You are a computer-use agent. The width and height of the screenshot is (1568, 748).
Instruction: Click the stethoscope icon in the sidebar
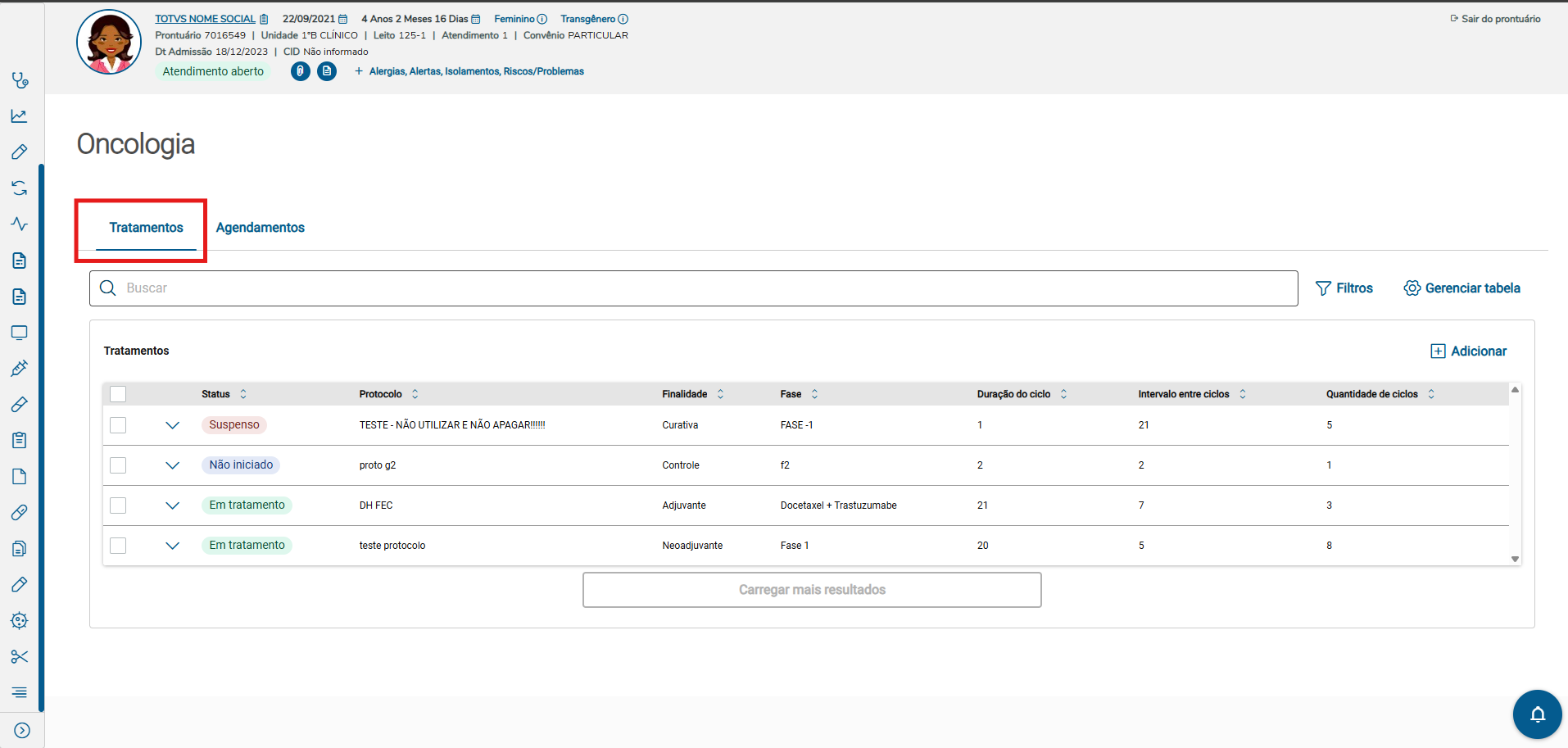pos(20,80)
